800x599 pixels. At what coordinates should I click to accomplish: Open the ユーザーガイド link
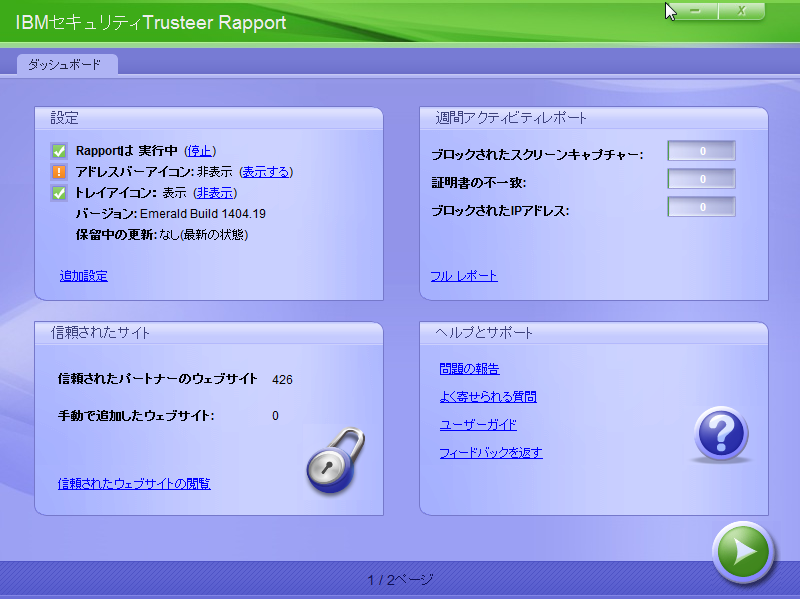click(478, 425)
